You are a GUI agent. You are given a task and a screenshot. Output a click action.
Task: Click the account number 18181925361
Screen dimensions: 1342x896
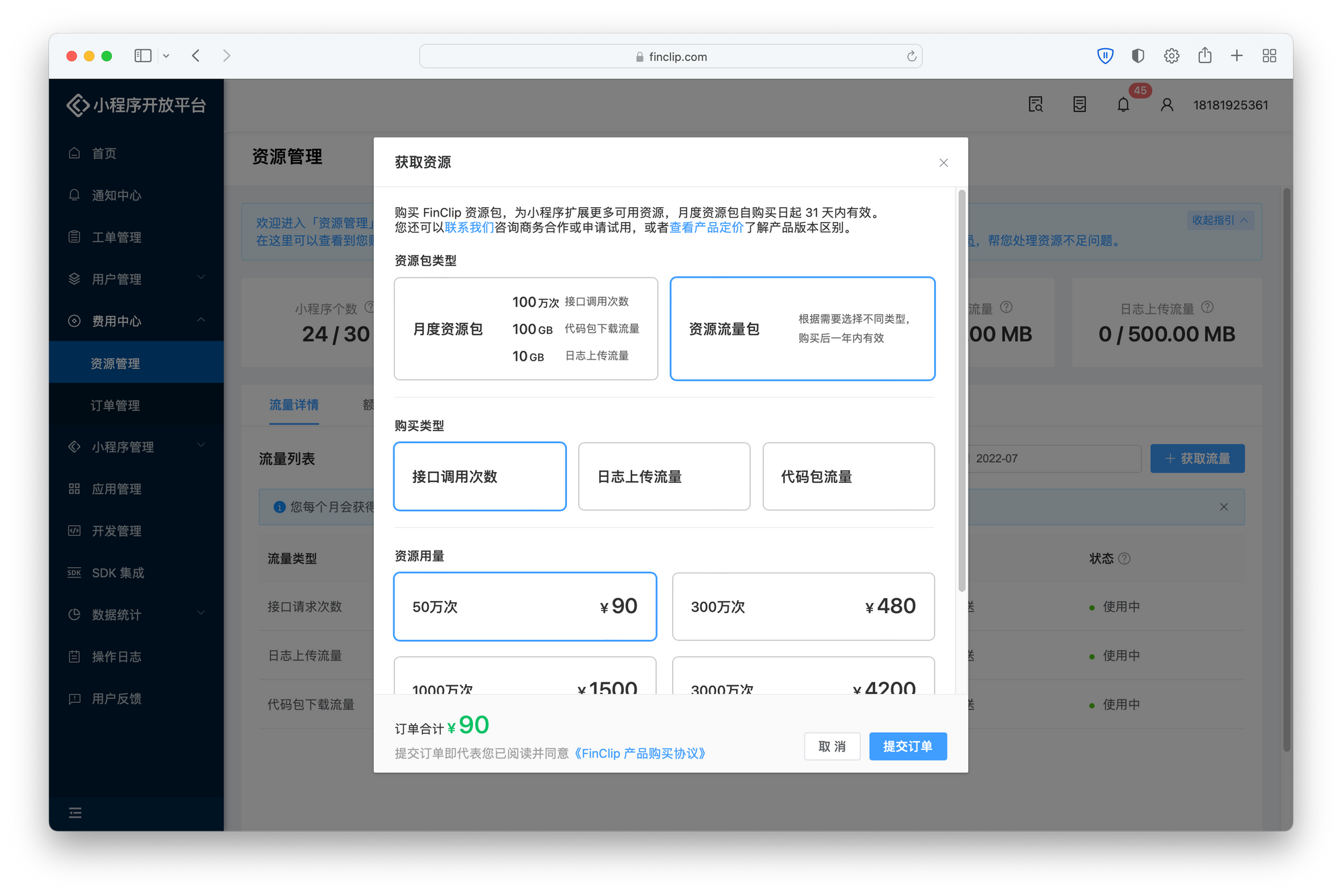[x=1231, y=105]
